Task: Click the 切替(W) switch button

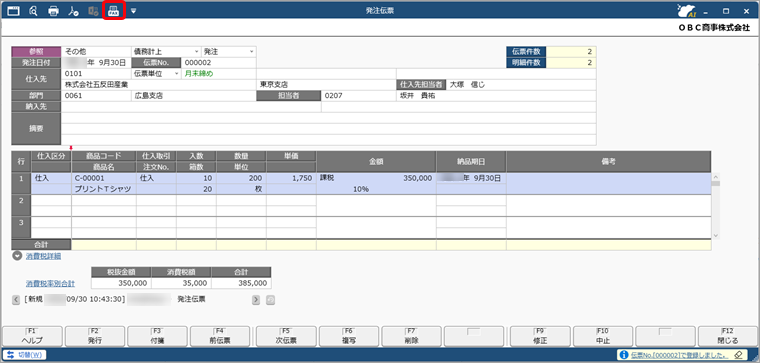Action: 24,355
